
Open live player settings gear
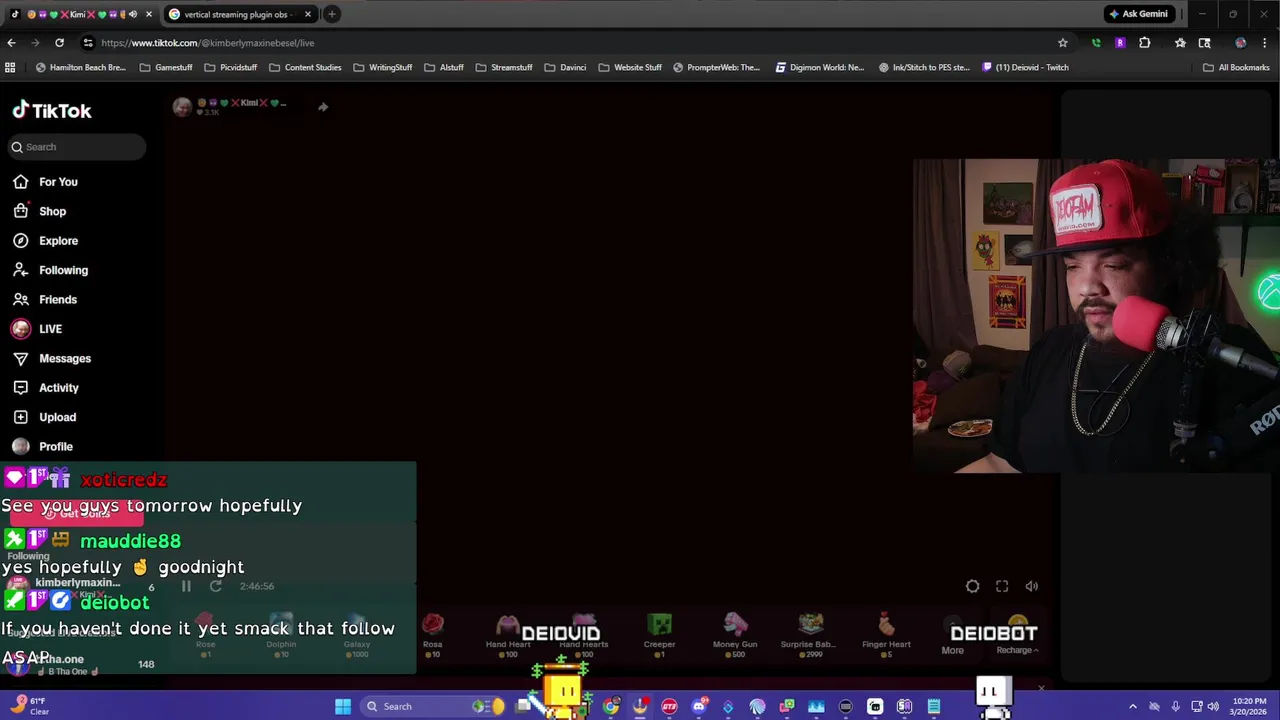(x=972, y=587)
